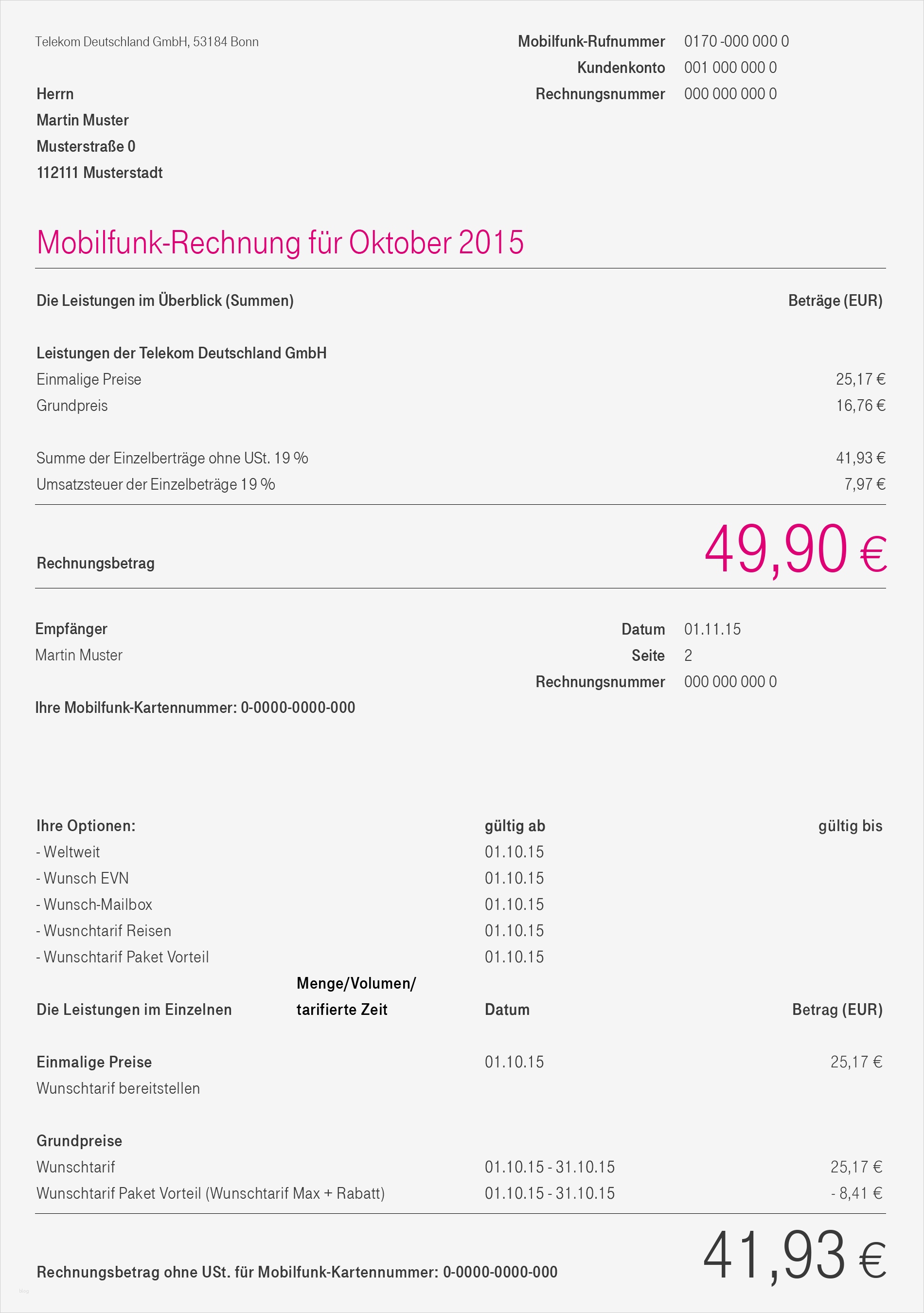Select the invoice date 01.11.15
This screenshot has height=1313, width=924.
[712, 629]
